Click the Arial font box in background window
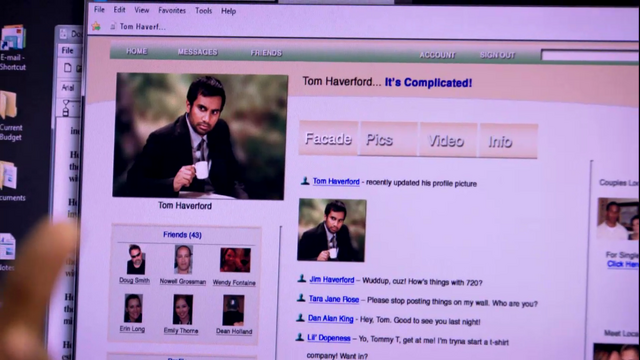640x360 pixels. (x=68, y=87)
